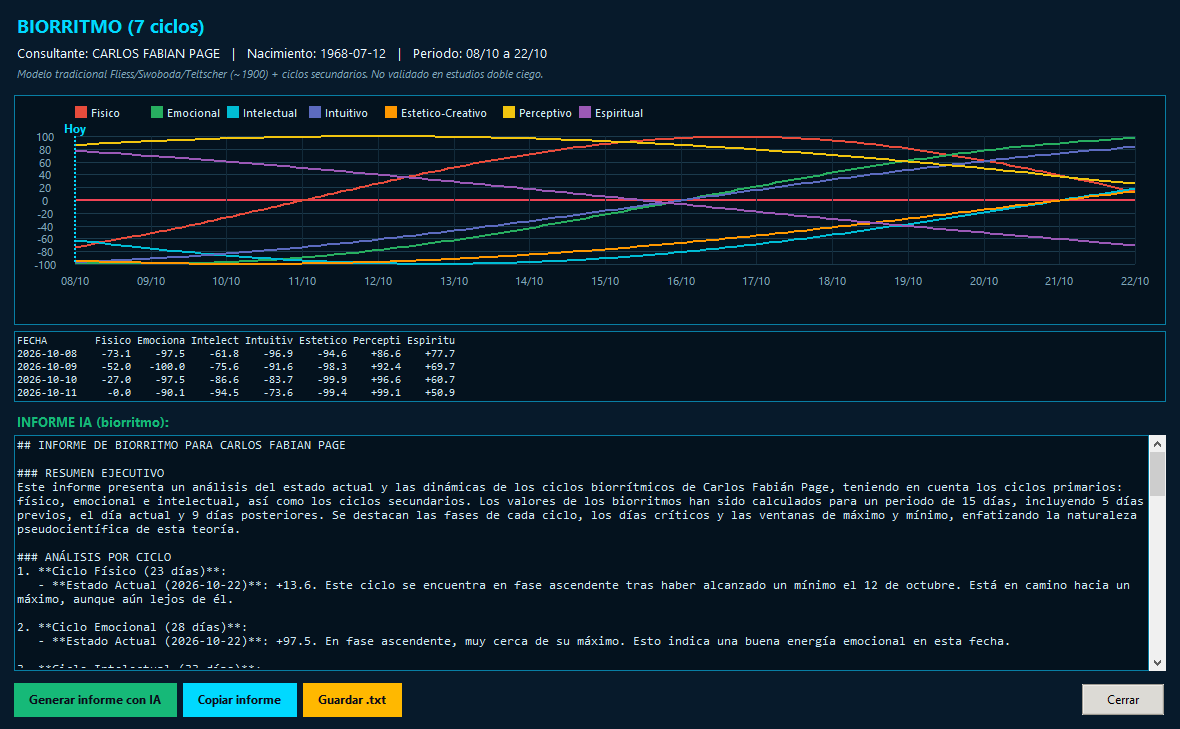
Task: Click the report scrollbar down arrow
Action: 1157,663
